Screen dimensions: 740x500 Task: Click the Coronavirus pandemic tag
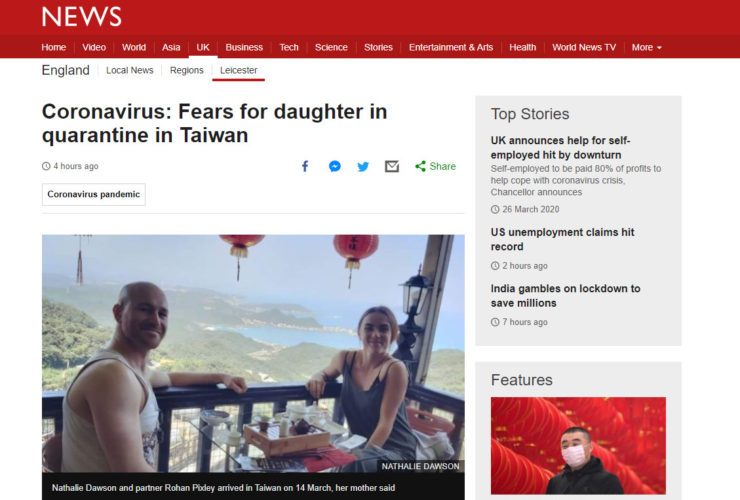[93, 194]
